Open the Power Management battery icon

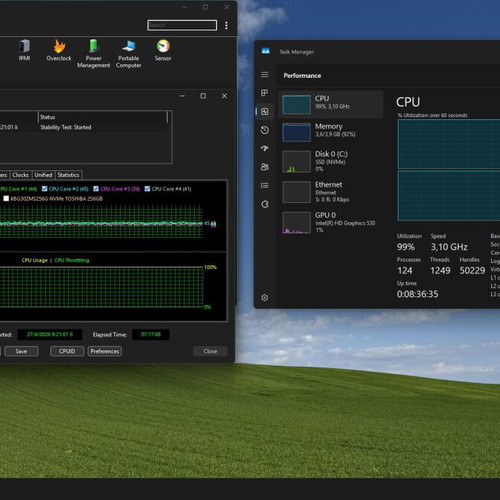tap(94, 46)
